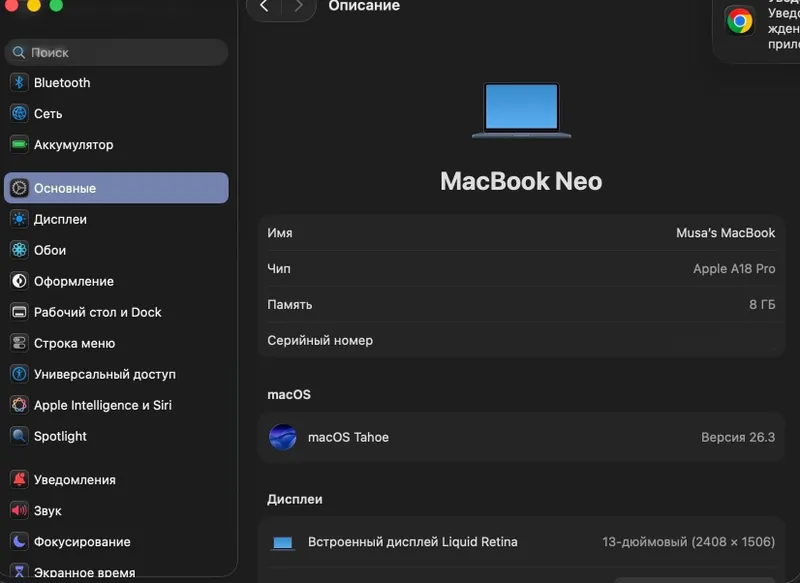This screenshot has width=800, height=583.
Task: Open Дисплеи sun icon
Action: point(19,219)
